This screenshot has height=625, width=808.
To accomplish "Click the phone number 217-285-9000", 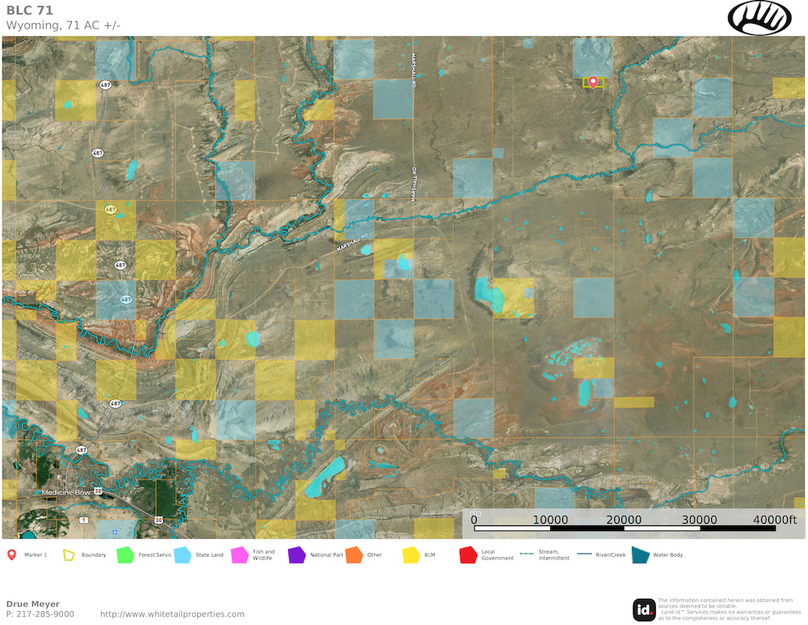I will (x=46, y=614).
